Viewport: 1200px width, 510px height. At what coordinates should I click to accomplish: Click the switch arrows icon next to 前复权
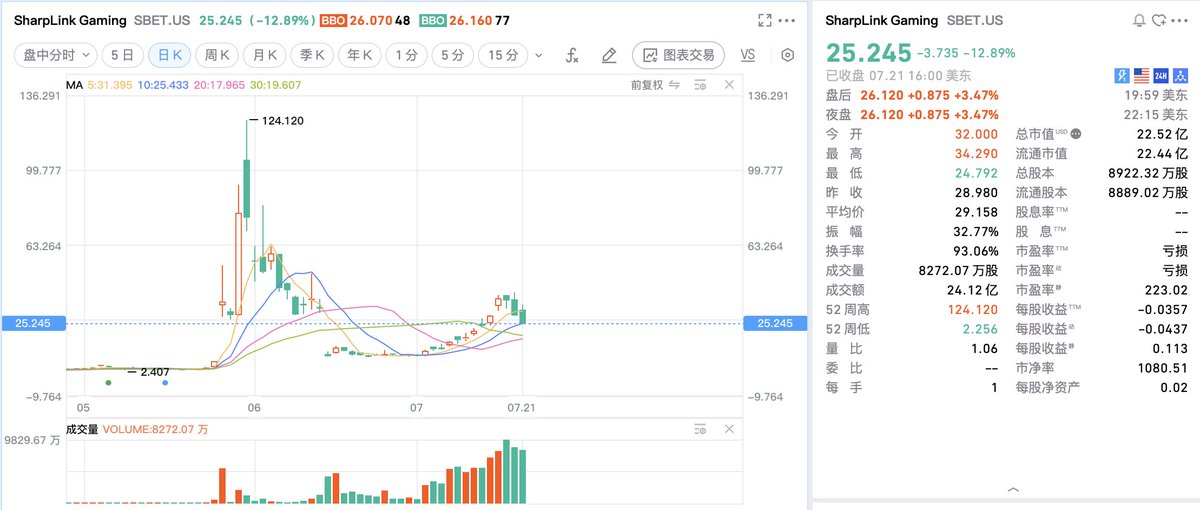coord(676,86)
